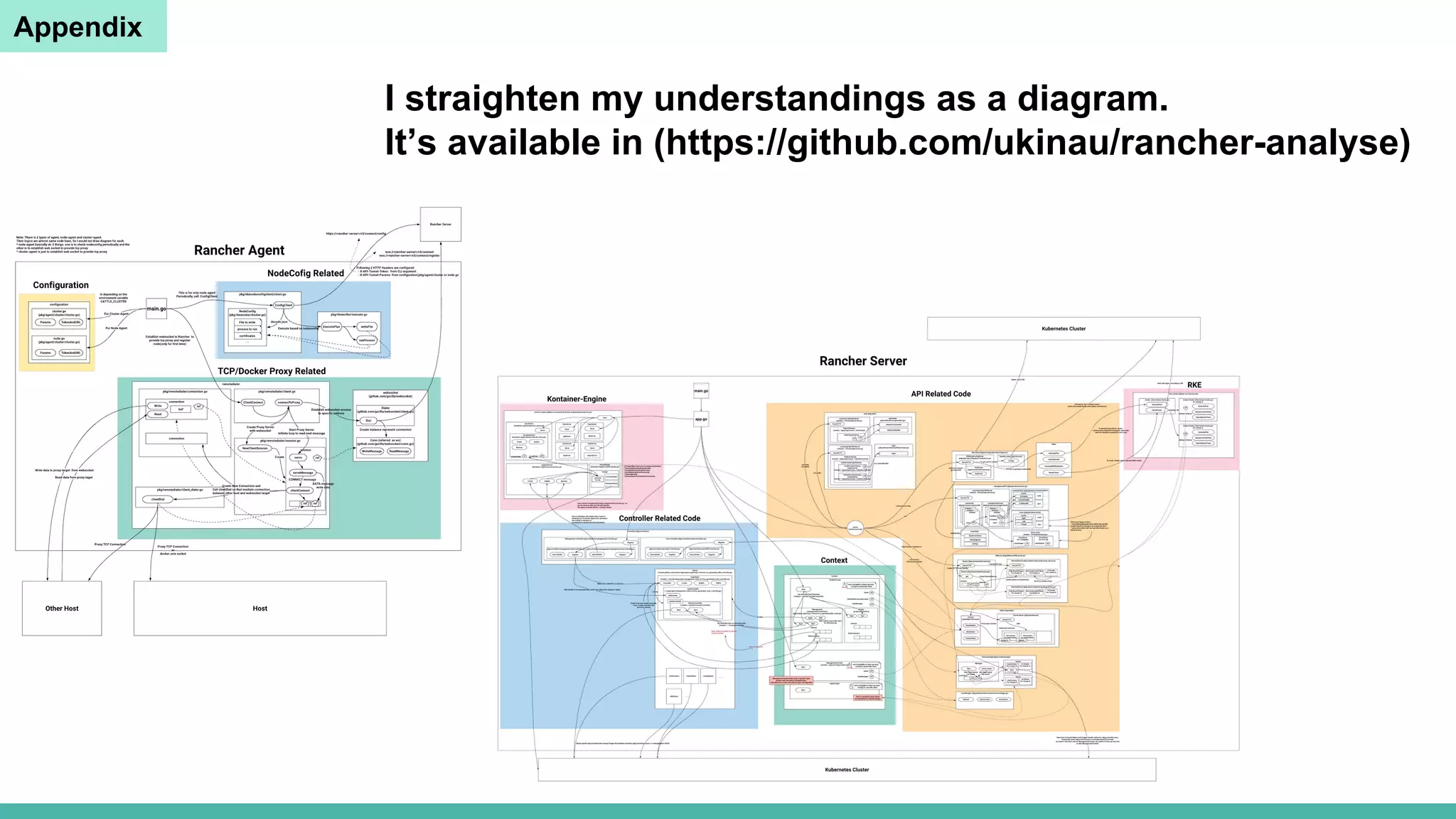Click the 'RKE' section label

[x=1194, y=385]
